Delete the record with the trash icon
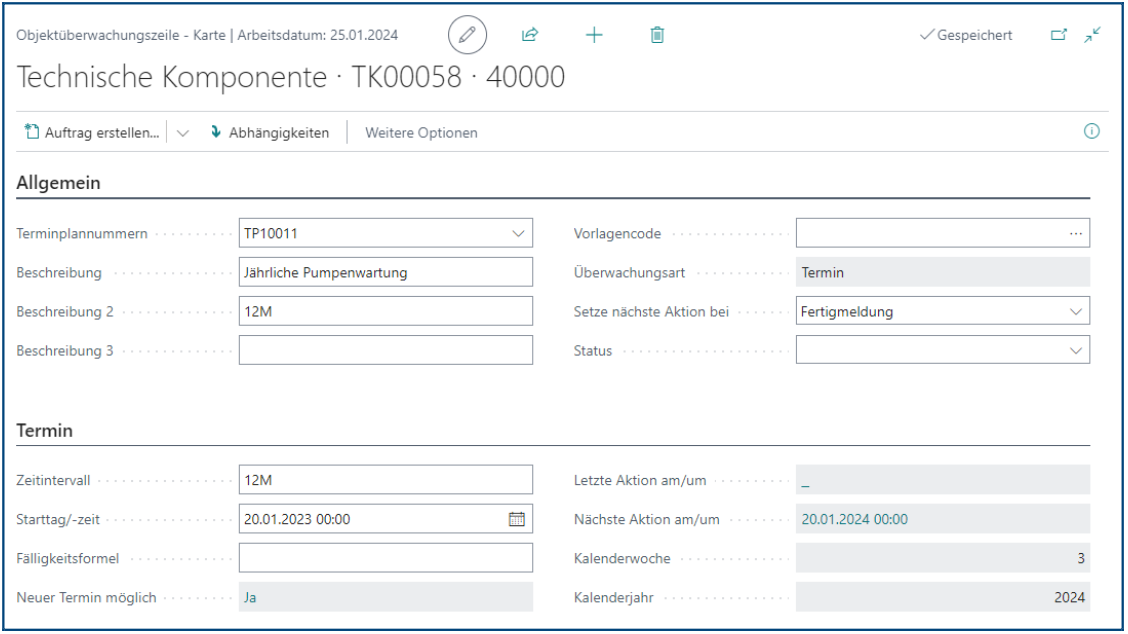This screenshot has width=1128, height=634. (657, 35)
